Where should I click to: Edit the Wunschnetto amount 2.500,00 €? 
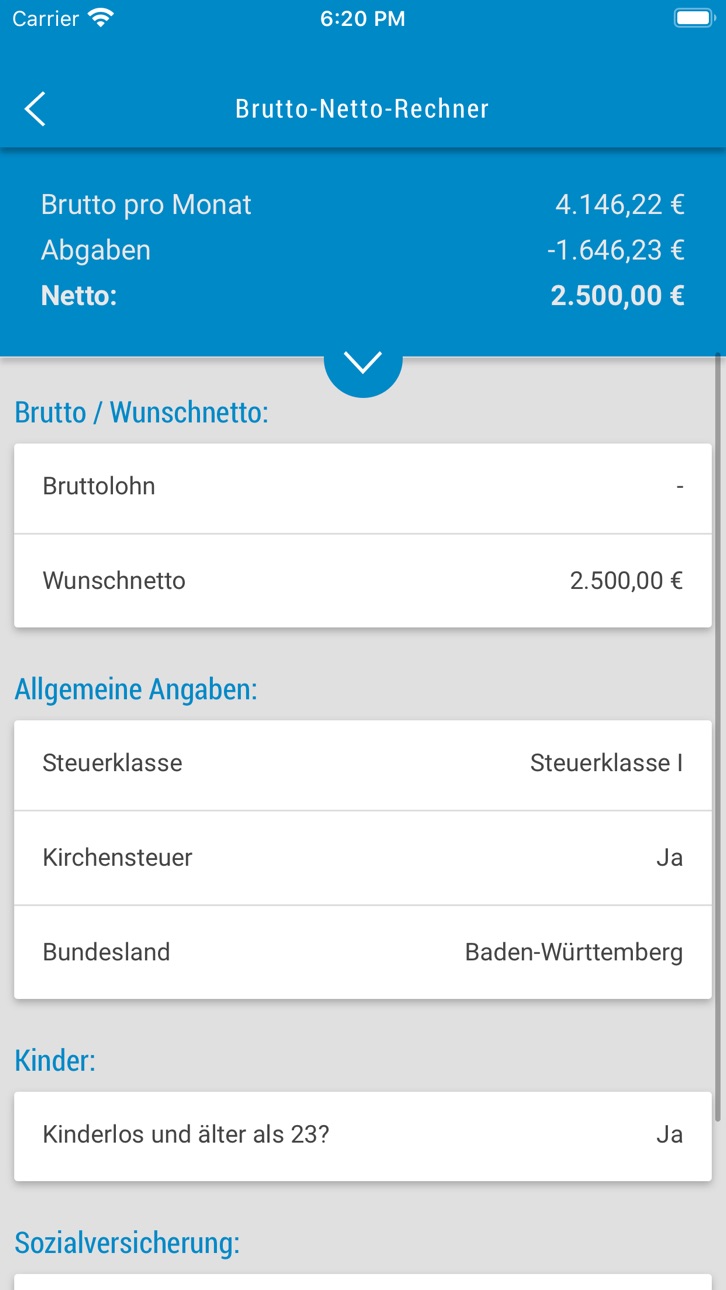click(626, 581)
